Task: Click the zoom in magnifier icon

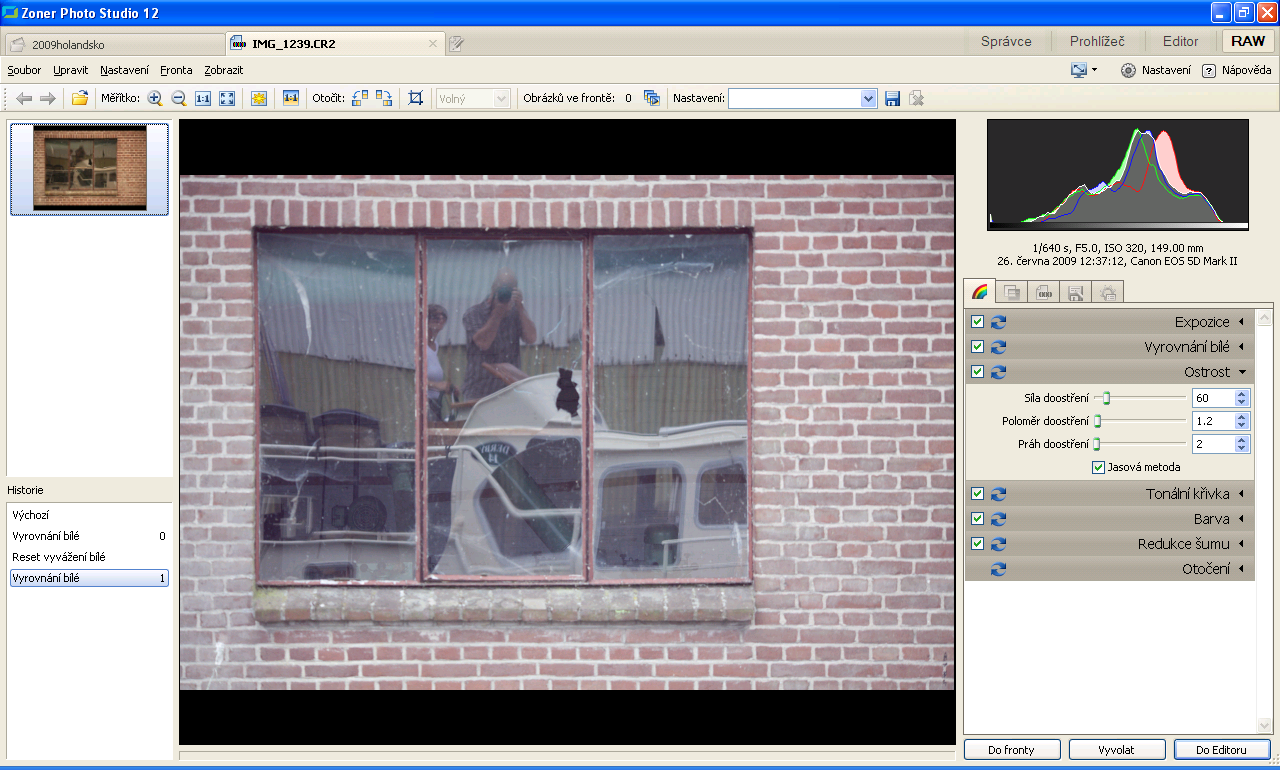Action: point(155,98)
